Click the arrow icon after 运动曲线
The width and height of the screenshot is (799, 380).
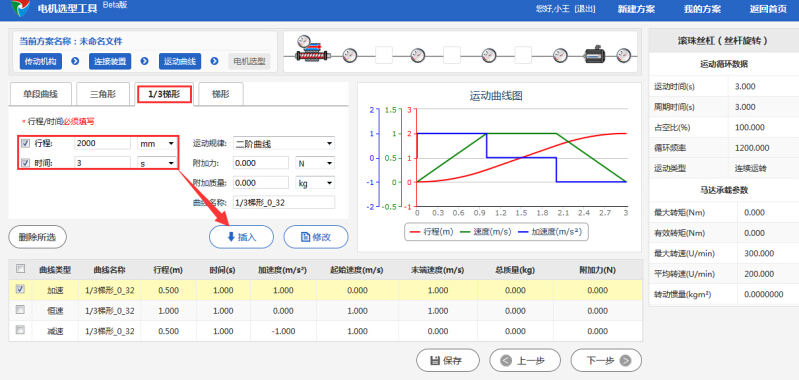point(215,61)
